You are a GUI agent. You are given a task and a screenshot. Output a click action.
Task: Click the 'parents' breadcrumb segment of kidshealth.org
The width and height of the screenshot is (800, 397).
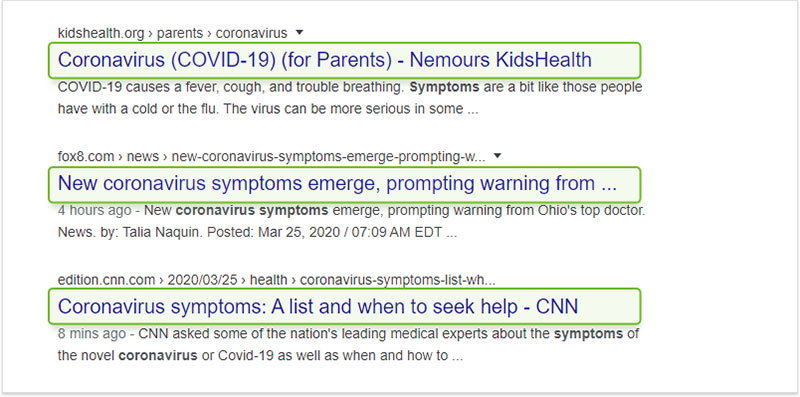pyautogui.click(x=180, y=34)
